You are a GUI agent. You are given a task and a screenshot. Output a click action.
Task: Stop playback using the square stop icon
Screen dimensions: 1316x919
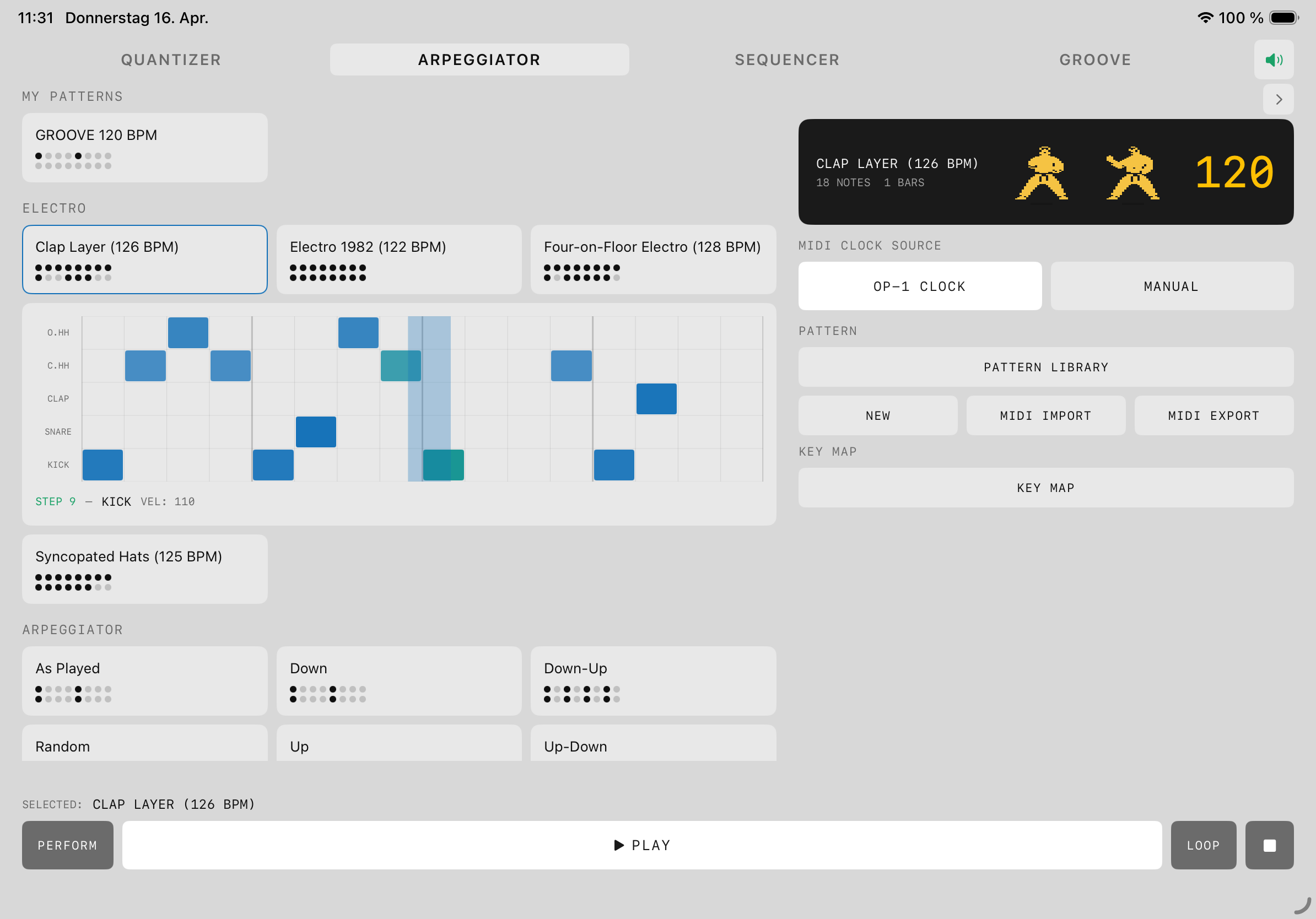(x=1269, y=845)
